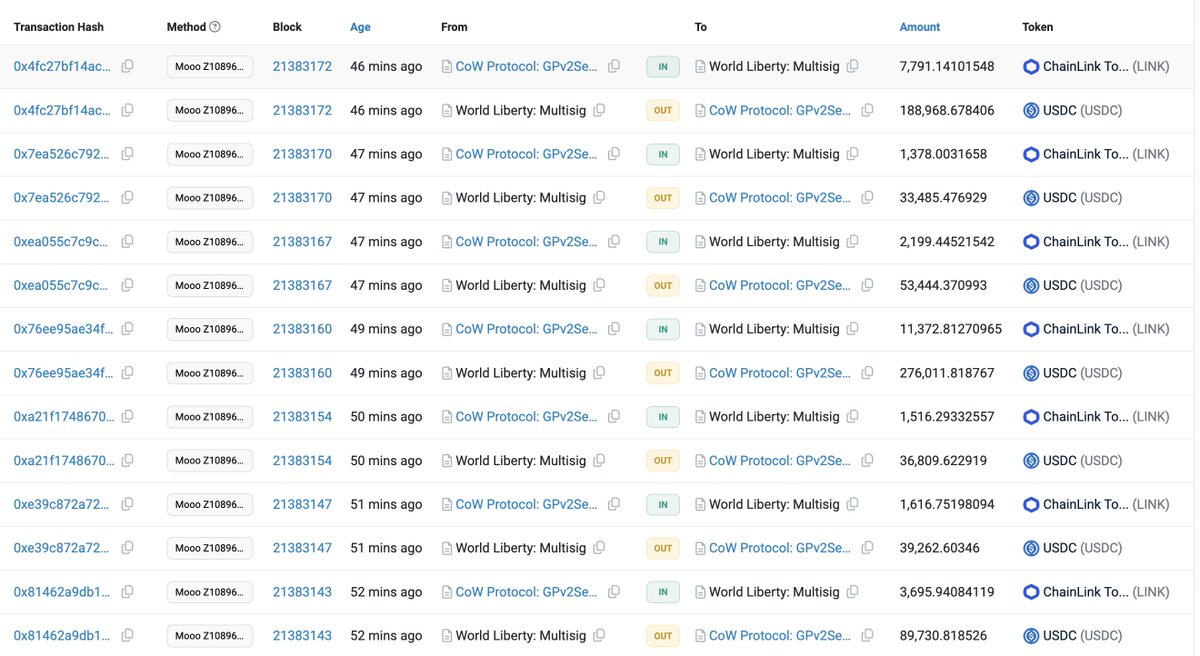Open transaction 0xa21f1748670 in the 1,516.29332557 row
This screenshot has width=1200, height=656.
(63, 417)
